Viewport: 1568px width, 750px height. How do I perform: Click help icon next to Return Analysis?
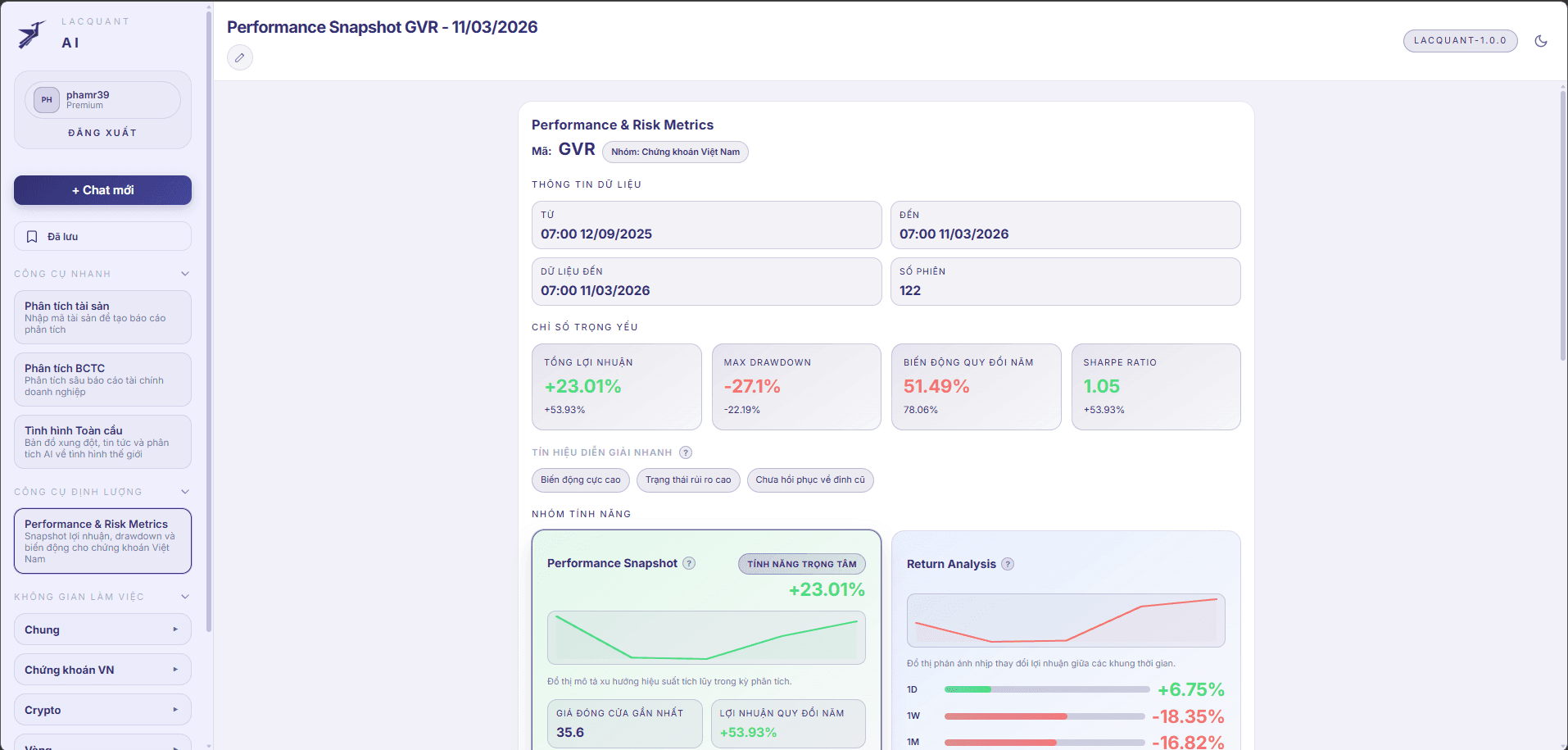click(x=1008, y=564)
